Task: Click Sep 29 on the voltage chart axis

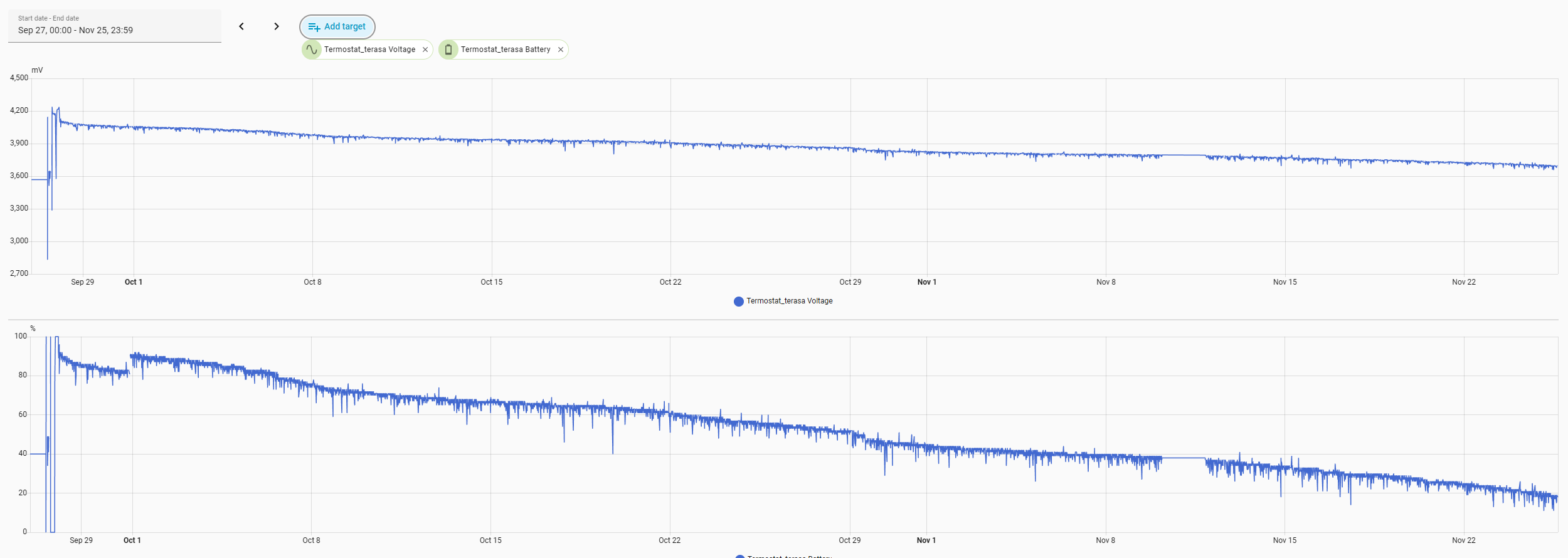Action: coord(83,282)
